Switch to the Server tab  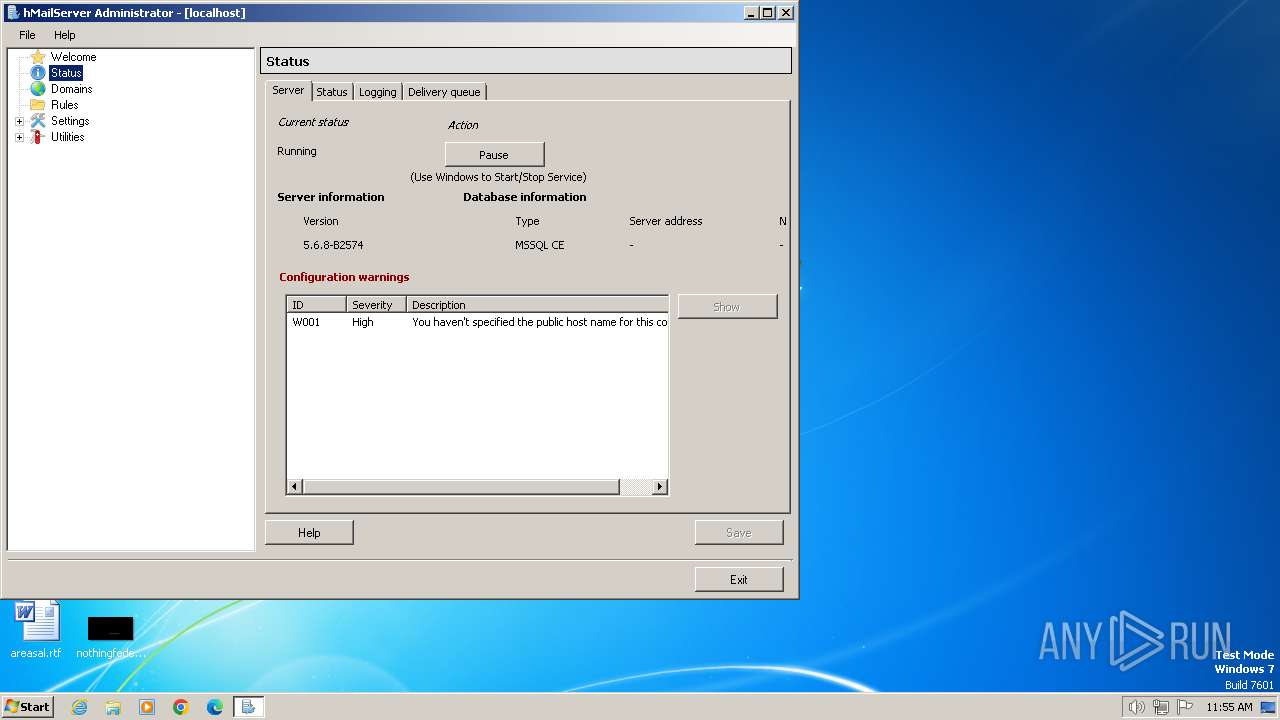pyautogui.click(x=288, y=90)
